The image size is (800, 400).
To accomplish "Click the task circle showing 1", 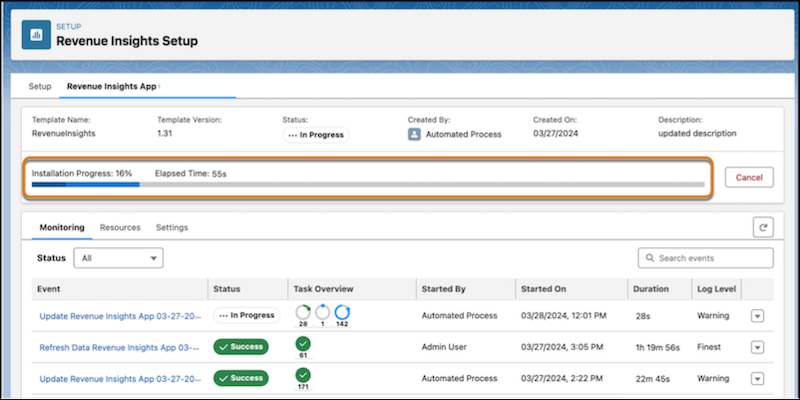I will point(322,312).
